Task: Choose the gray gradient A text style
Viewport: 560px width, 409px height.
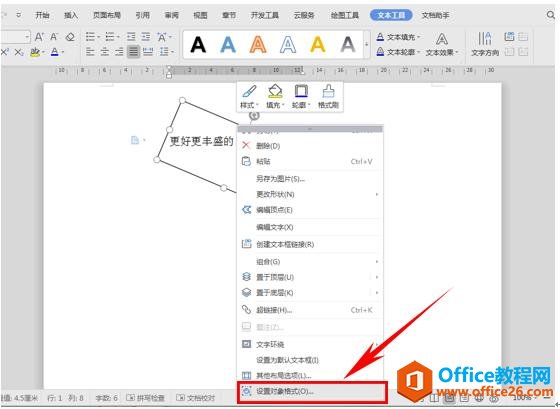Action: click(x=348, y=45)
